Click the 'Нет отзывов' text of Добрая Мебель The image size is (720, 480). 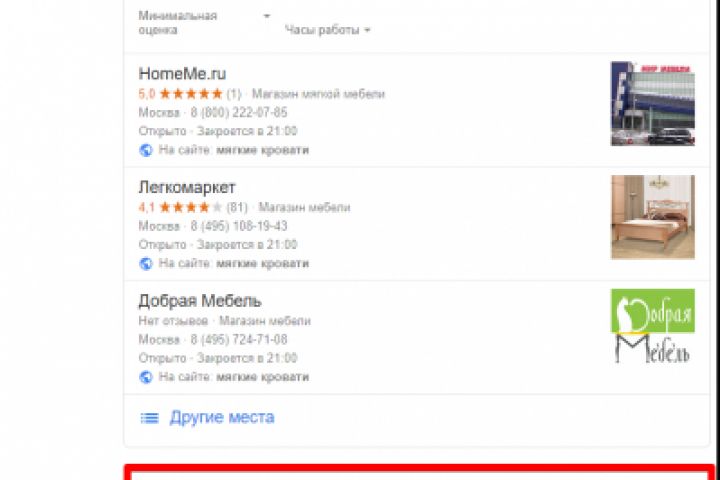pos(173,321)
